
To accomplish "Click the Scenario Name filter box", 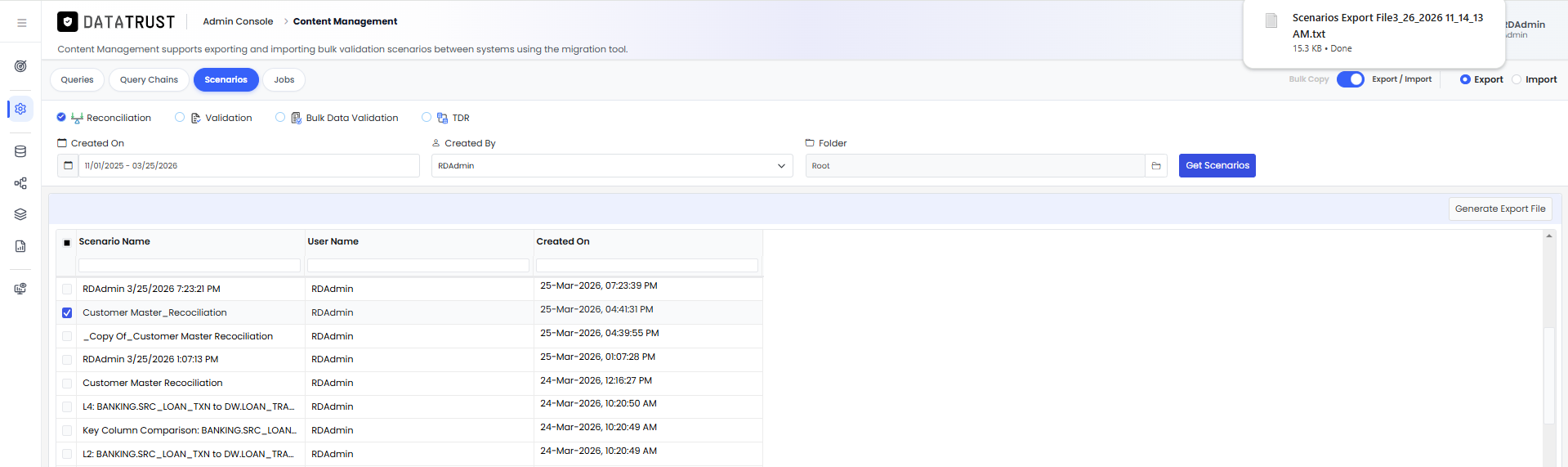I will [190, 265].
